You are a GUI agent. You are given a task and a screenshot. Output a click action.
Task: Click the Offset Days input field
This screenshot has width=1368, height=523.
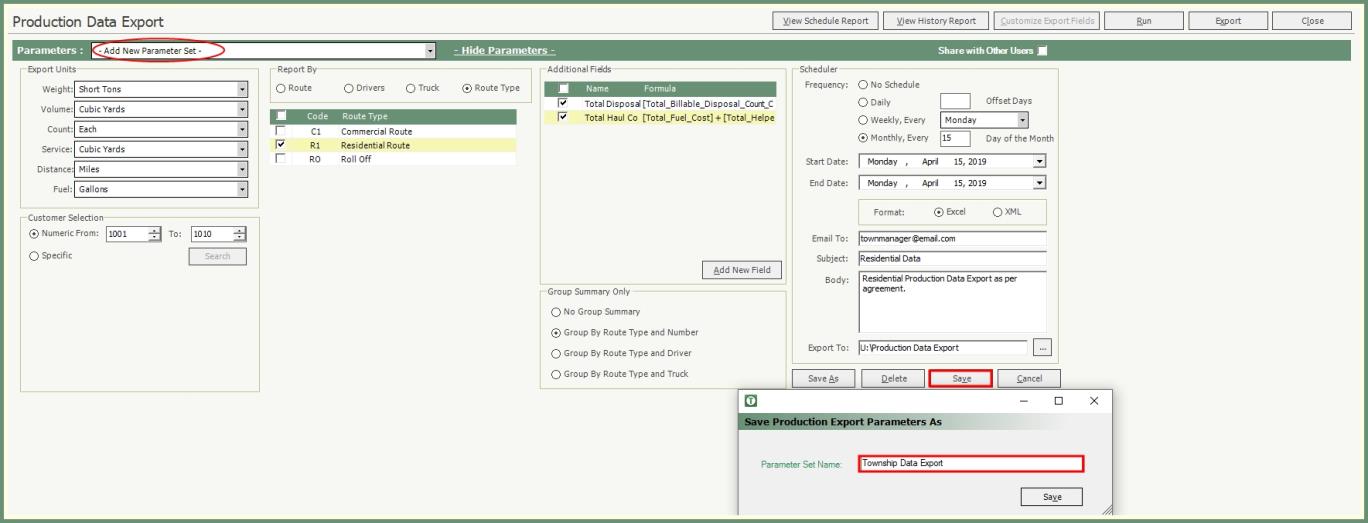(x=955, y=101)
